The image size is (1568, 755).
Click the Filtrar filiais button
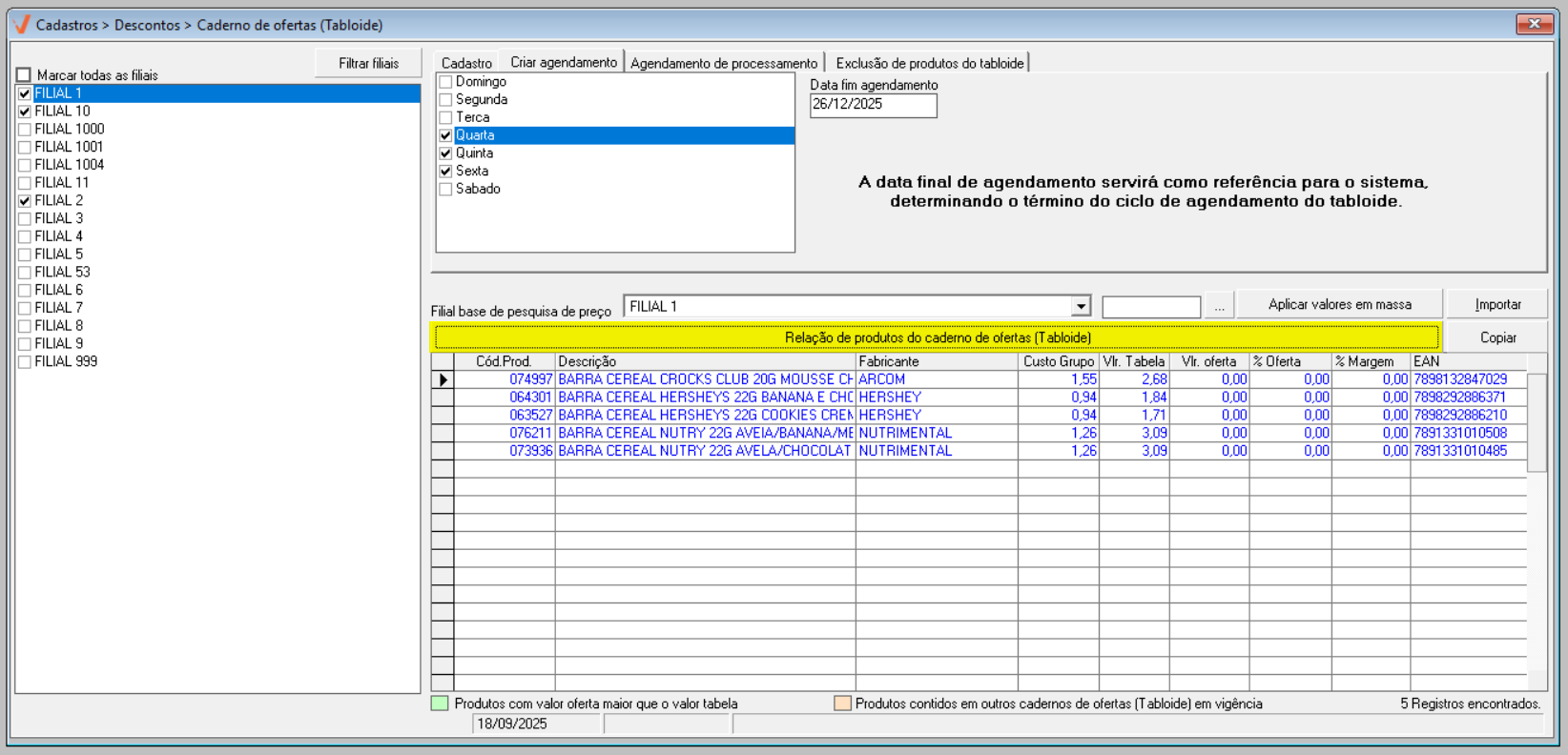pyautogui.click(x=368, y=63)
